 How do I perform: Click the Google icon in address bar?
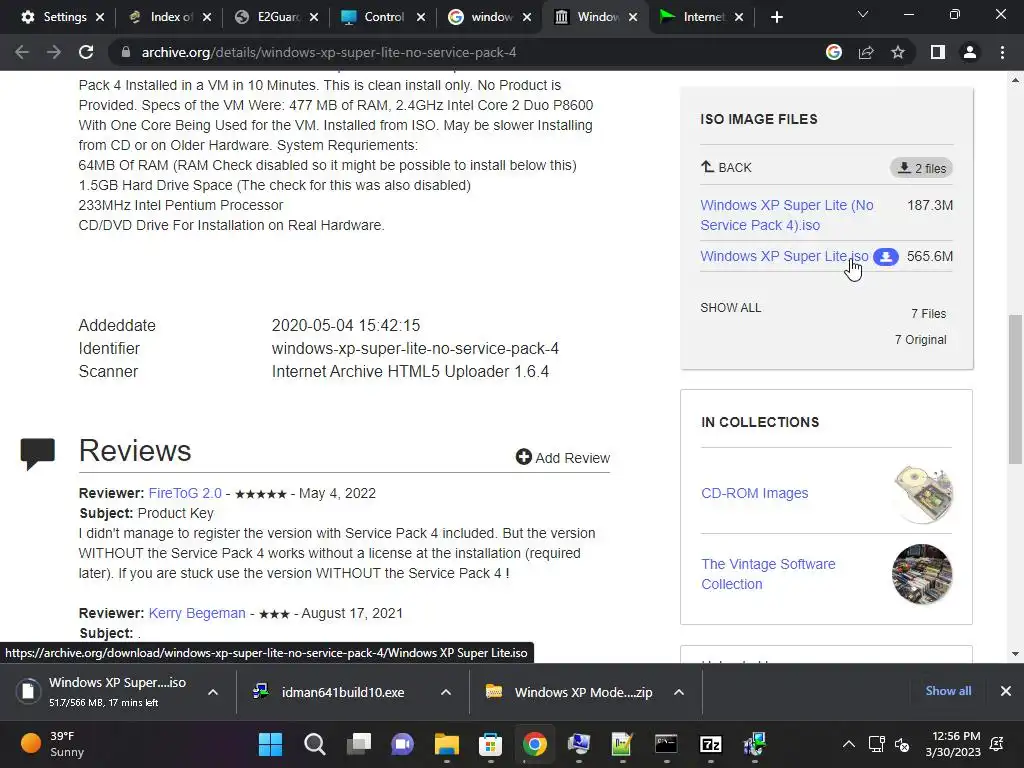click(834, 52)
